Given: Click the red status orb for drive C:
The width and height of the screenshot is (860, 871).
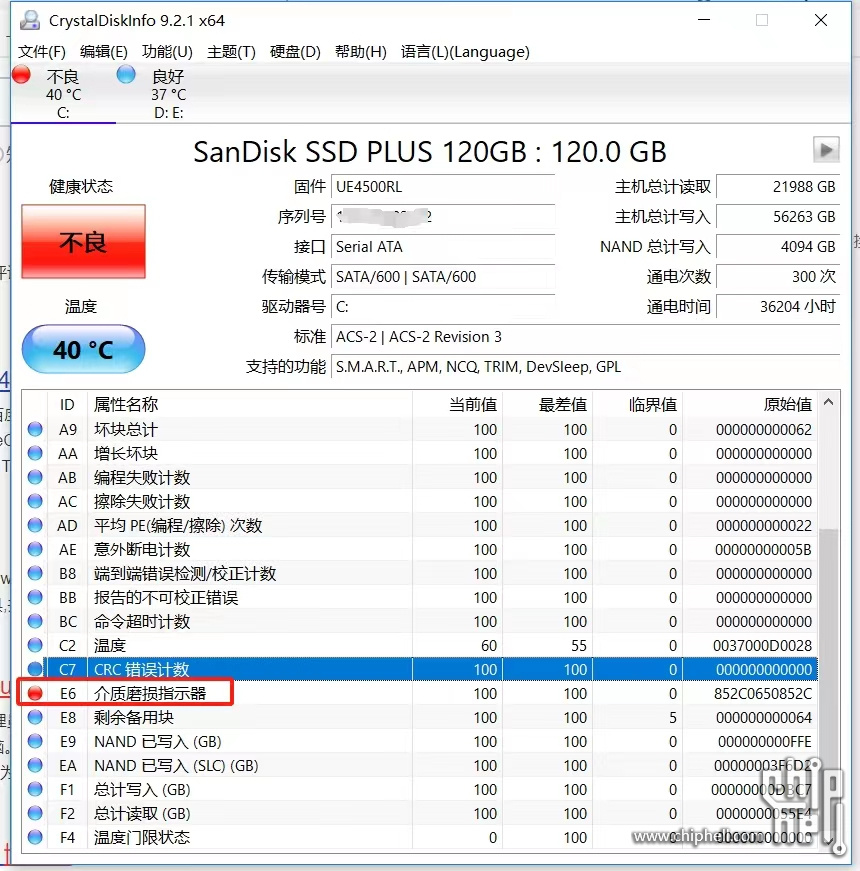Looking at the screenshot, I should tap(22, 76).
